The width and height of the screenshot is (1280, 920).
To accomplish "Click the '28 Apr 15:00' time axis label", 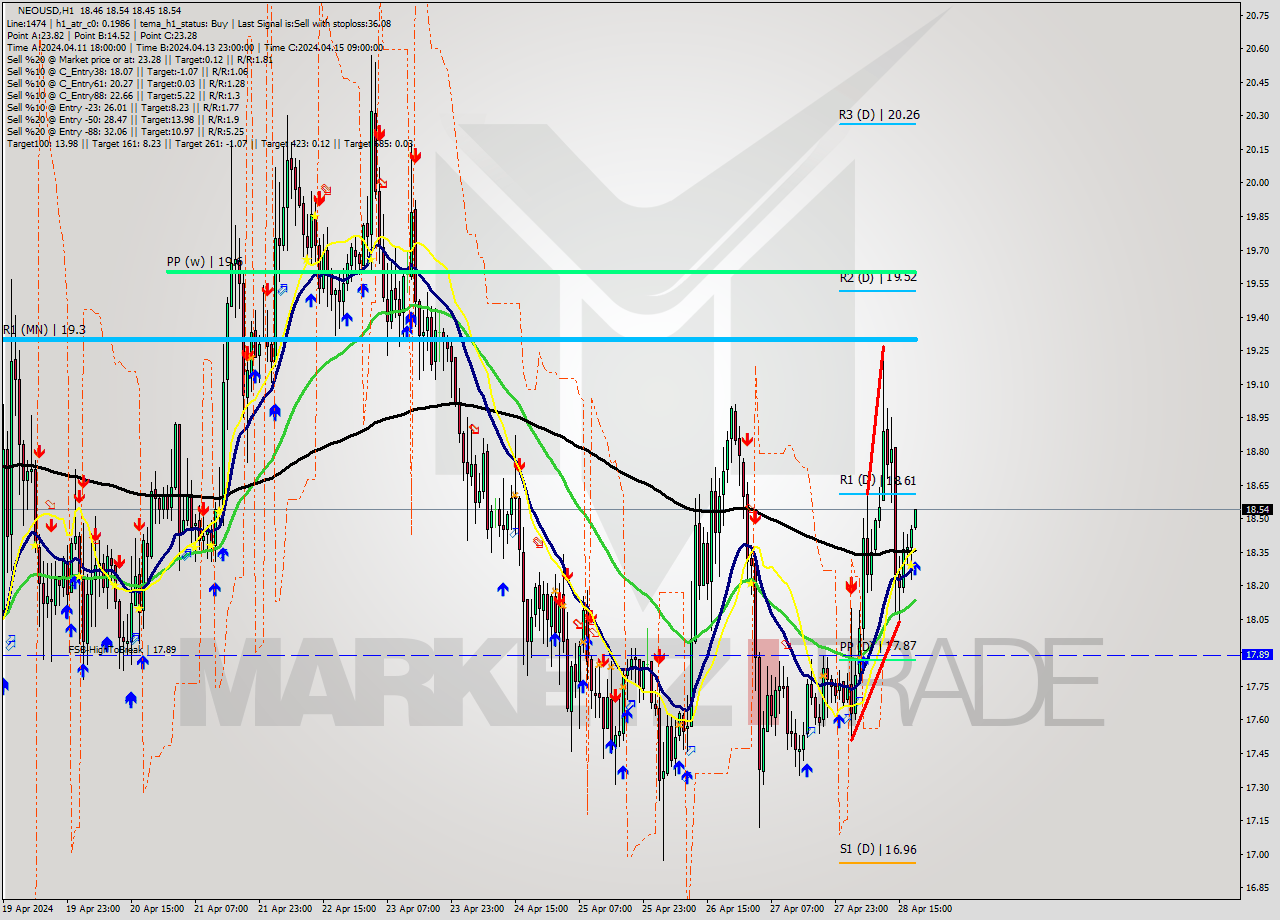I will (x=924, y=909).
